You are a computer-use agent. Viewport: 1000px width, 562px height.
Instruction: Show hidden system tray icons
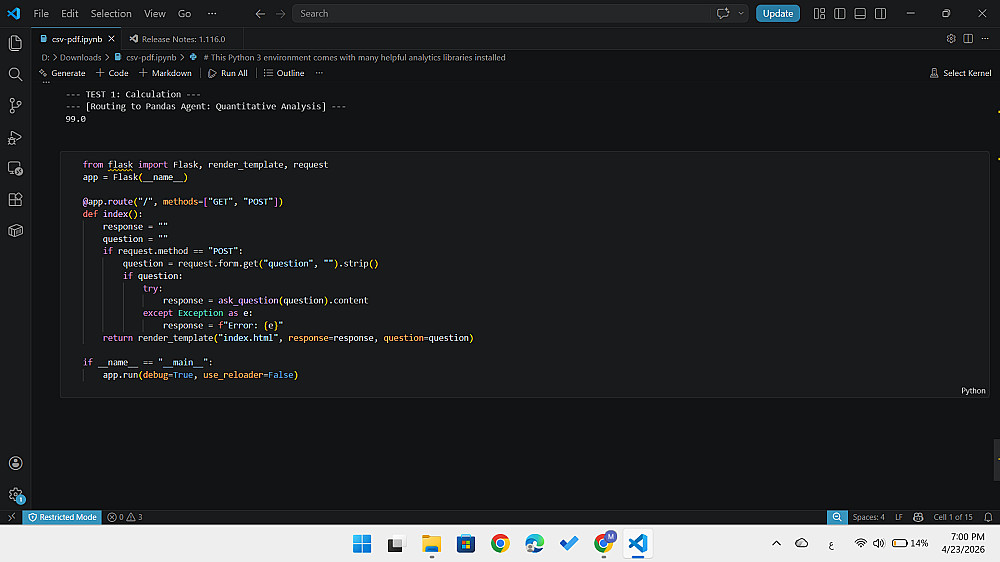776,544
